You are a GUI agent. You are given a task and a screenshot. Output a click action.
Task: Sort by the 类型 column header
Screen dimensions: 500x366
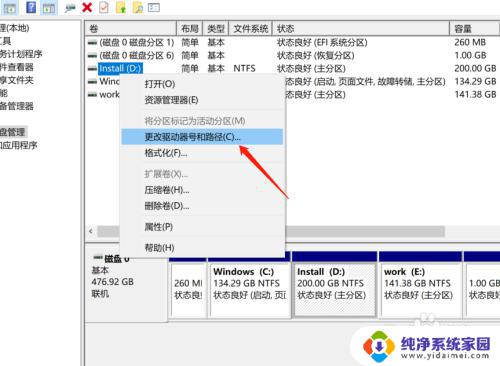point(216,29)
